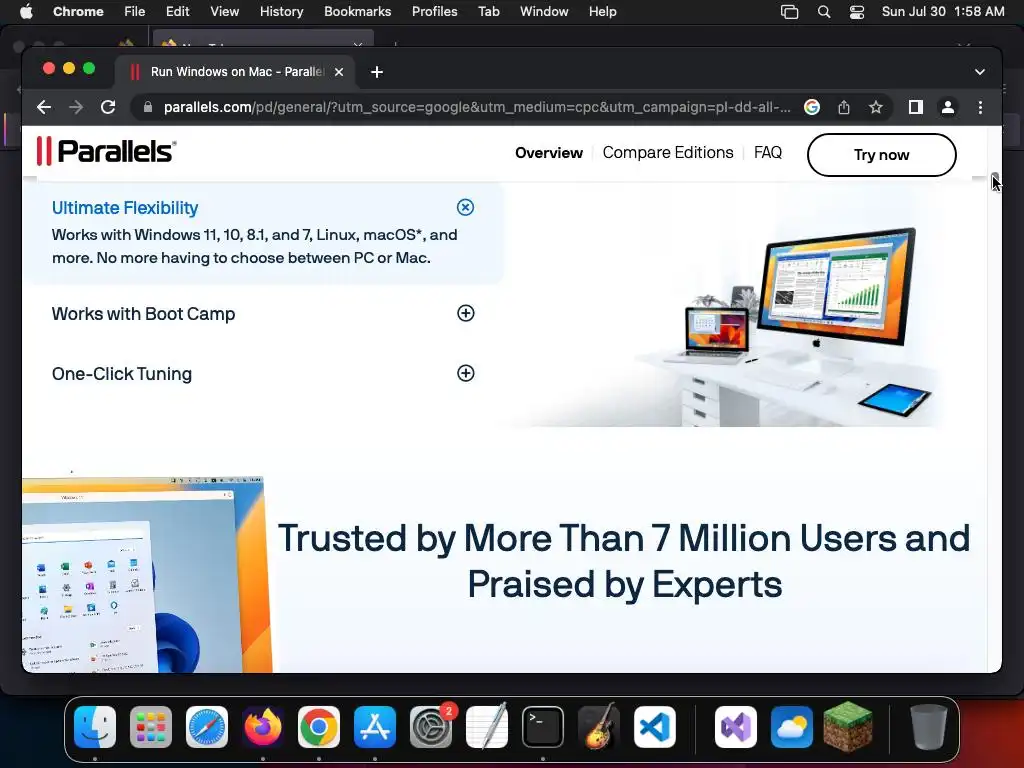Open Spotlight search in the menu bar

tap(824, 12)
